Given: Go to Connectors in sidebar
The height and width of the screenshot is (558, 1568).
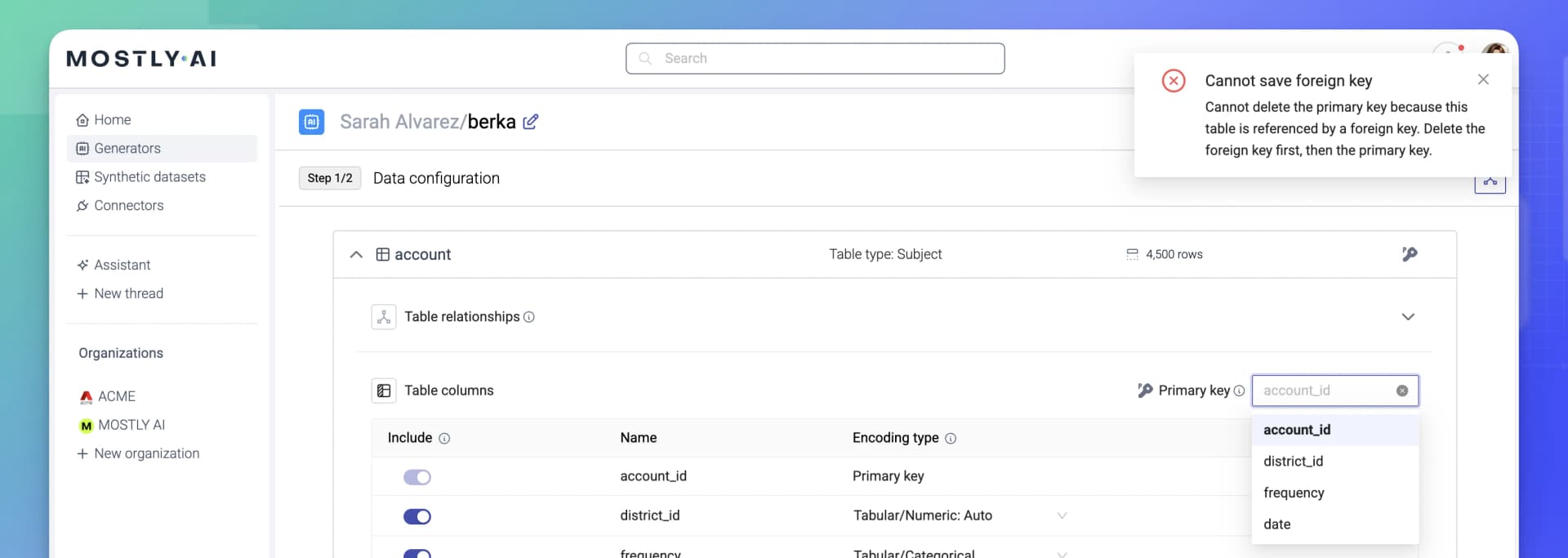Looking at the screenshot, I should pyautogui.click(x=128, y=206).
